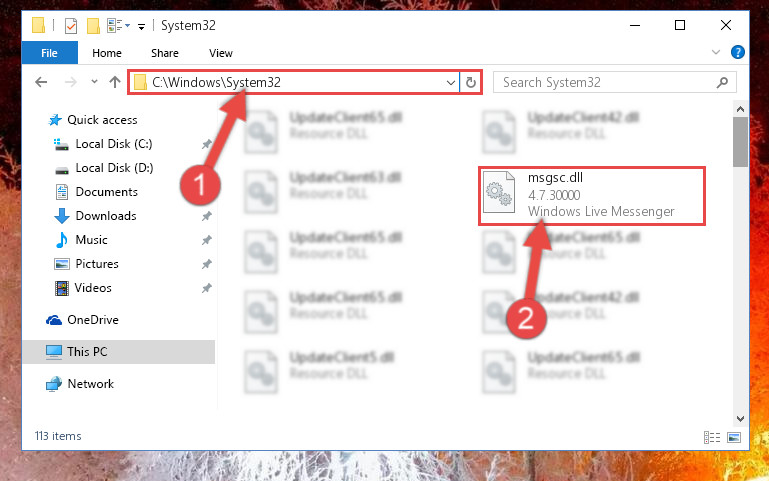Open the recent locations dropdown arrow
This screenshot has height=481, width=769.
point(94,82)
